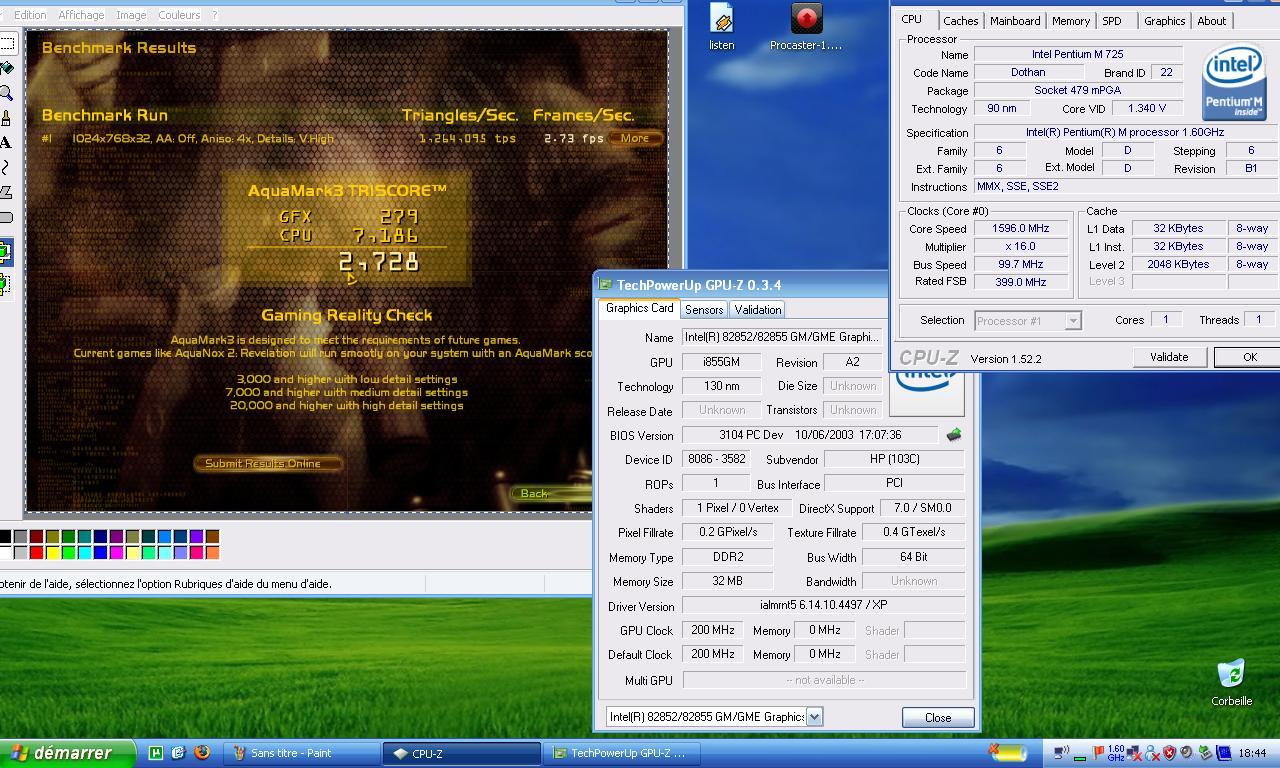Click the Close button in GPU-Z
1280x768 pixels.
(x=938, y=718)
